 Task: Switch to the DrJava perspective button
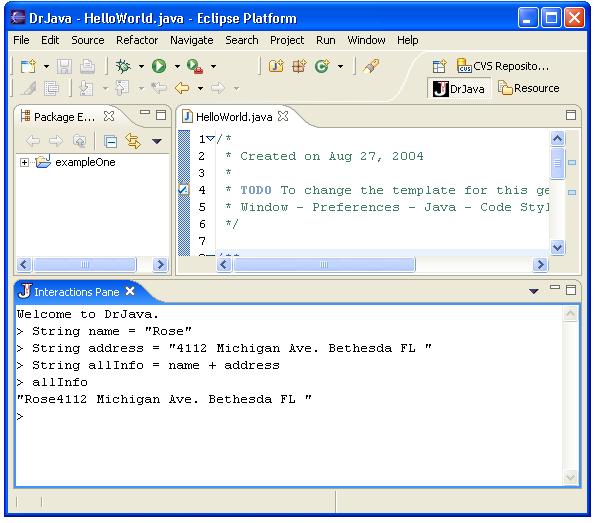(x=459, y=88)
